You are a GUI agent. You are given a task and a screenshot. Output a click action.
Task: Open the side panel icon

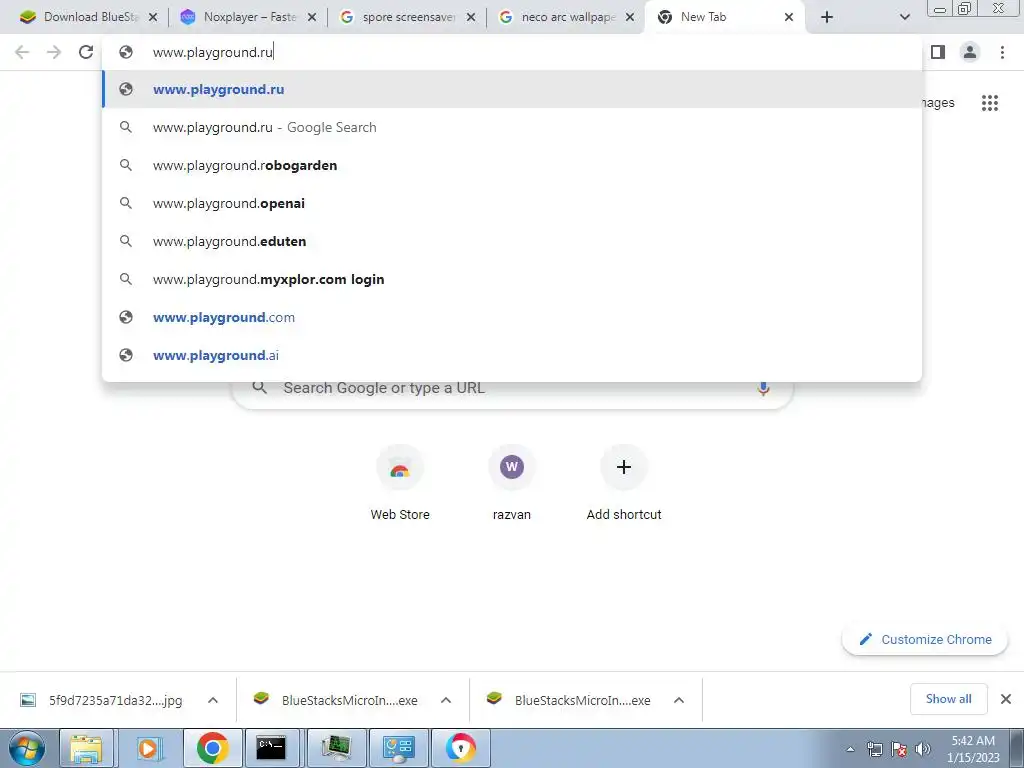[938, 52]
